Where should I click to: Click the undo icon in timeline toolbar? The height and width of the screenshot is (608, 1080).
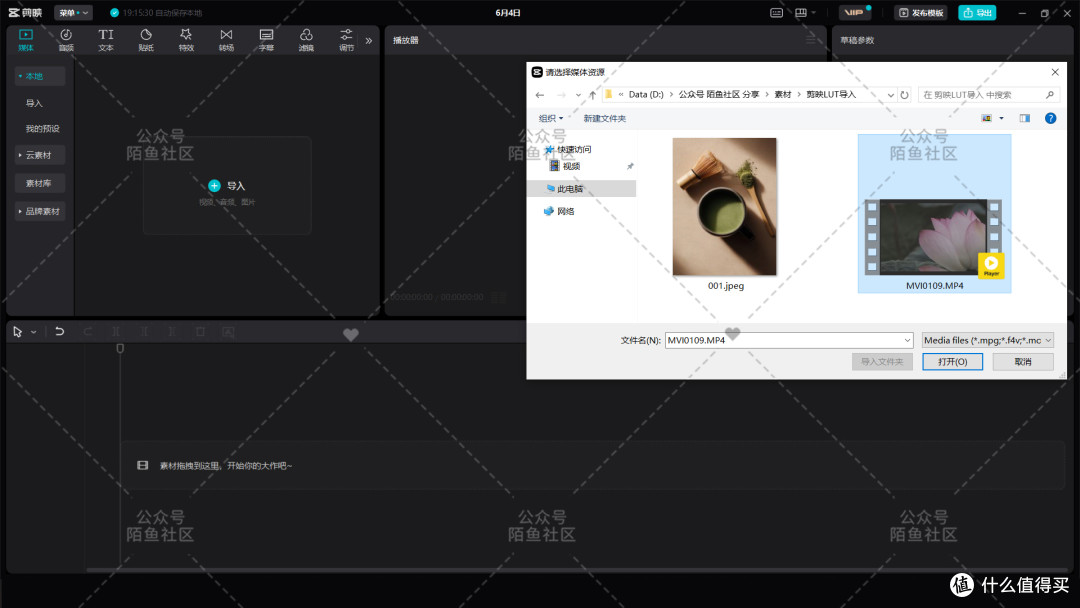(x=60, y=332)
